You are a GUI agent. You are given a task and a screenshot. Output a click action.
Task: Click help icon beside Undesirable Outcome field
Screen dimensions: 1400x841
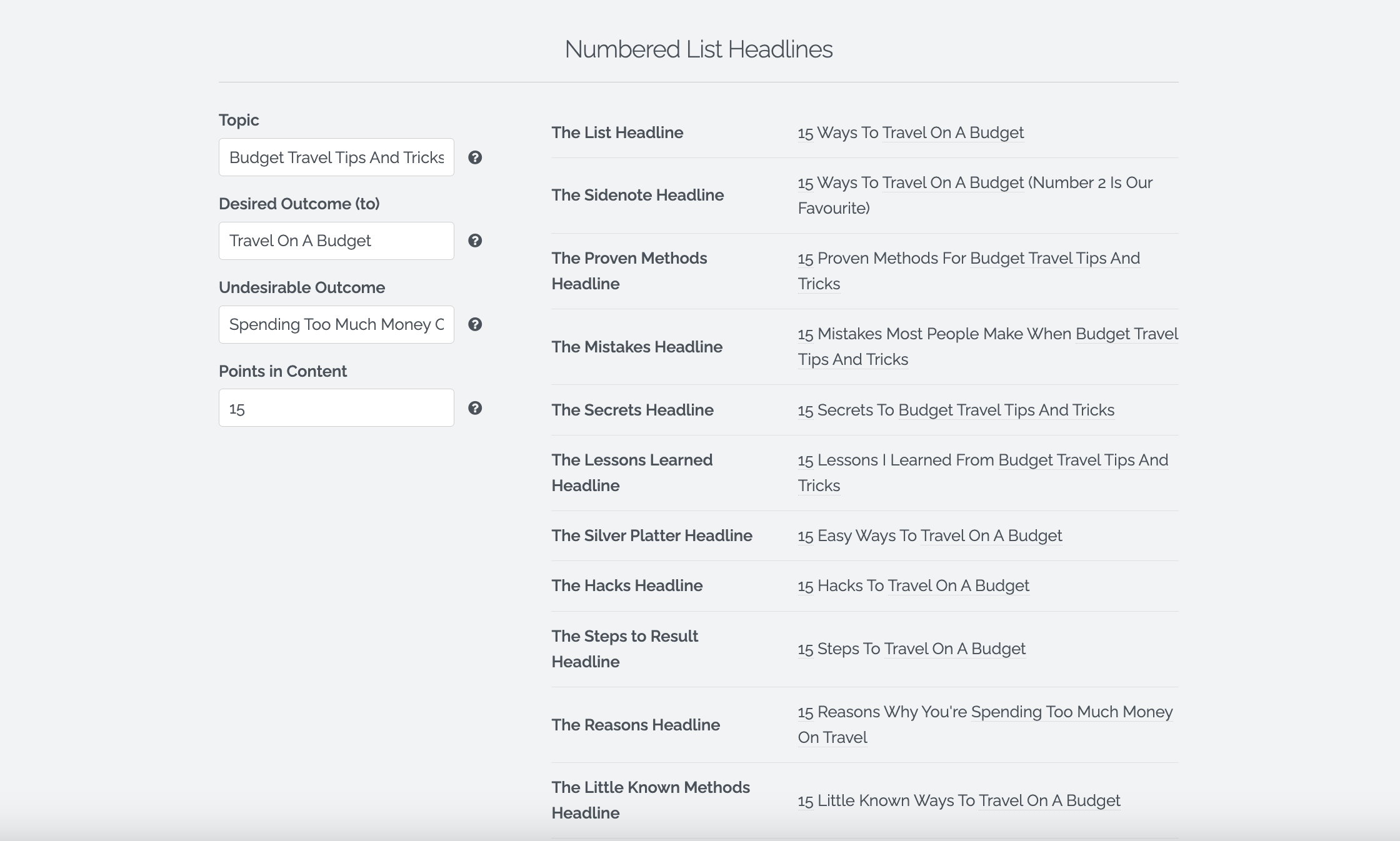475,324
